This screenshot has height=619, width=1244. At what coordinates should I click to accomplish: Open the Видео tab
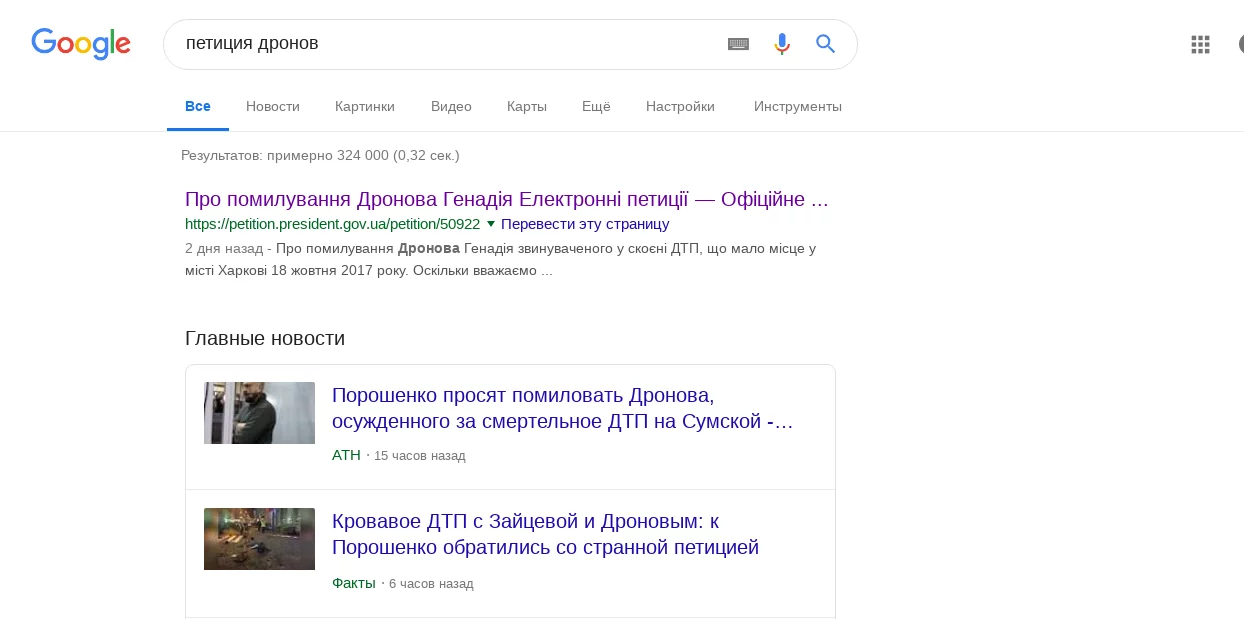[x=451, y=106]
